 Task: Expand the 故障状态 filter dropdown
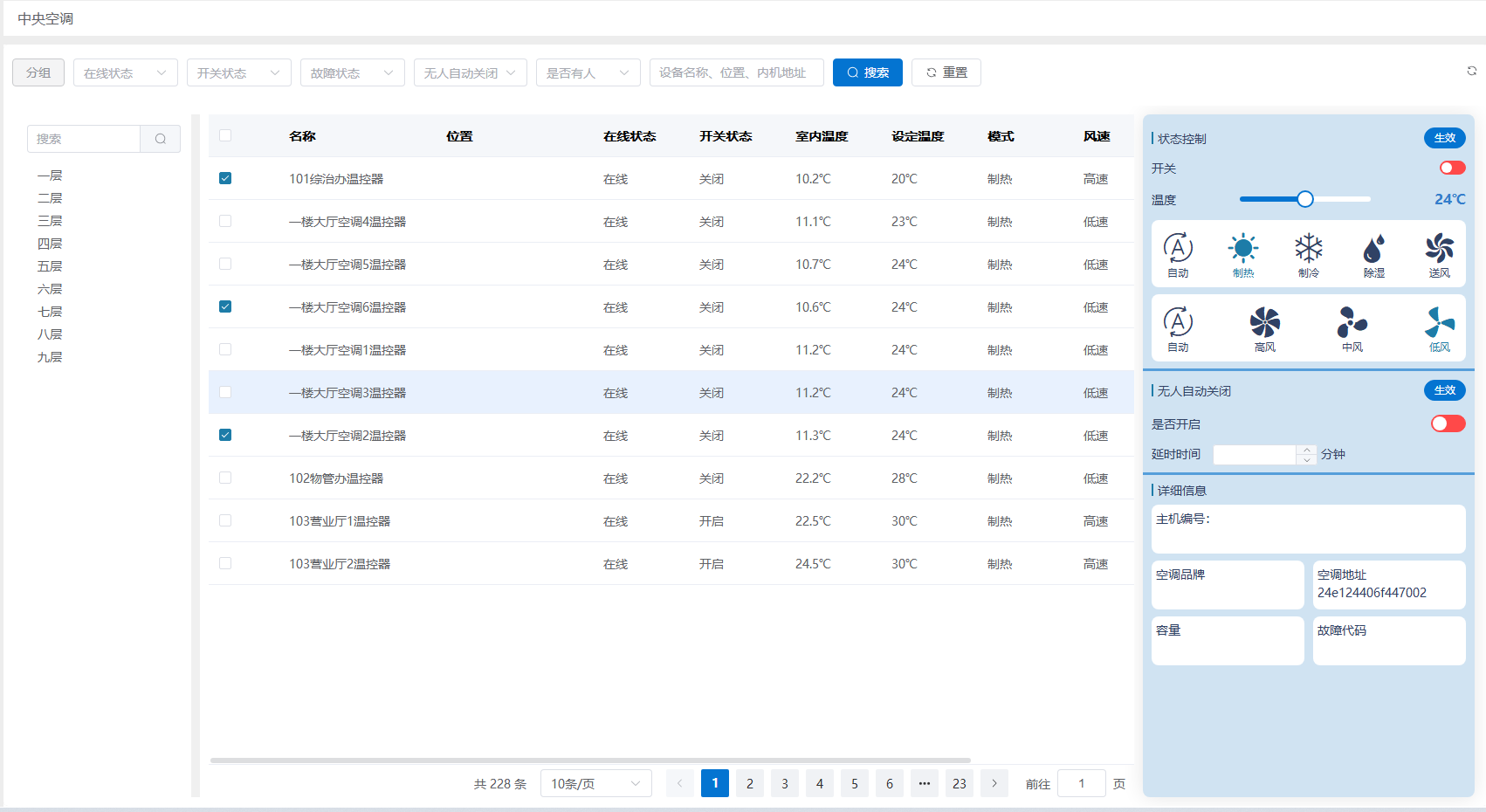click(x=352, y=72)
